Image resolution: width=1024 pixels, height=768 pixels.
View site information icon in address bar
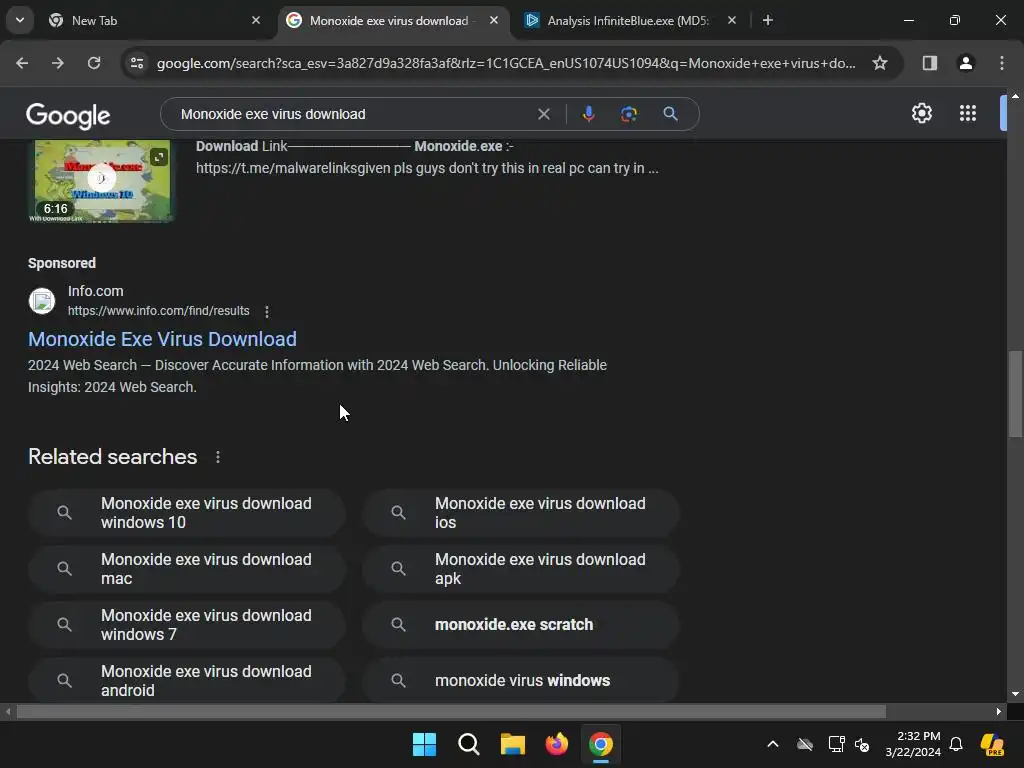click(137, 63)
